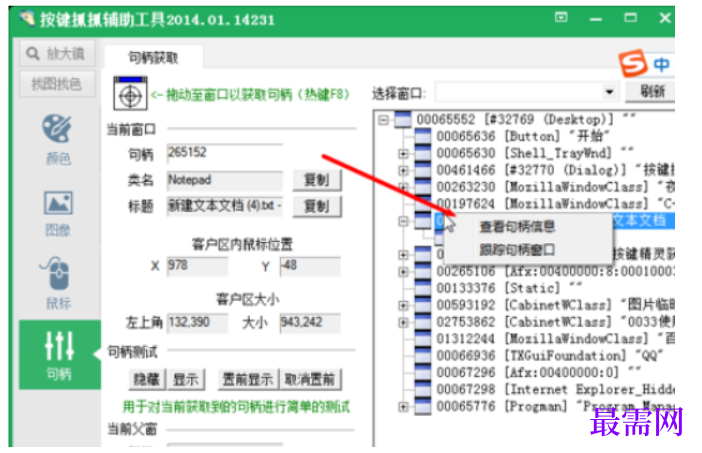The height and width of the screenshot is (453, 702).
Task: Click 复制 button next to Notepad class
Action: [x=317, y=180]
